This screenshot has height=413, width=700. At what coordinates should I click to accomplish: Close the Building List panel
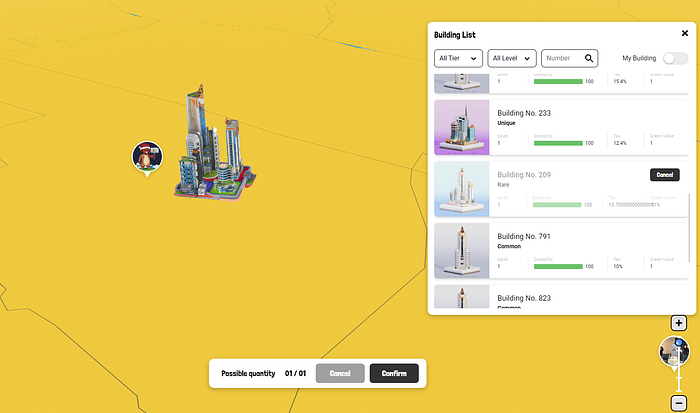click(685, 33)
